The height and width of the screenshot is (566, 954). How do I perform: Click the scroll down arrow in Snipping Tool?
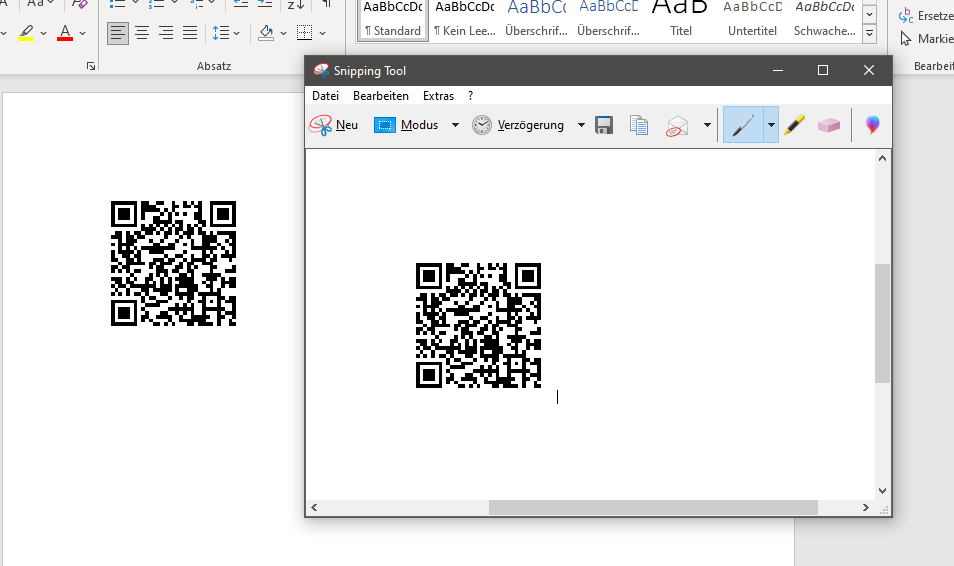click(882, 491)
